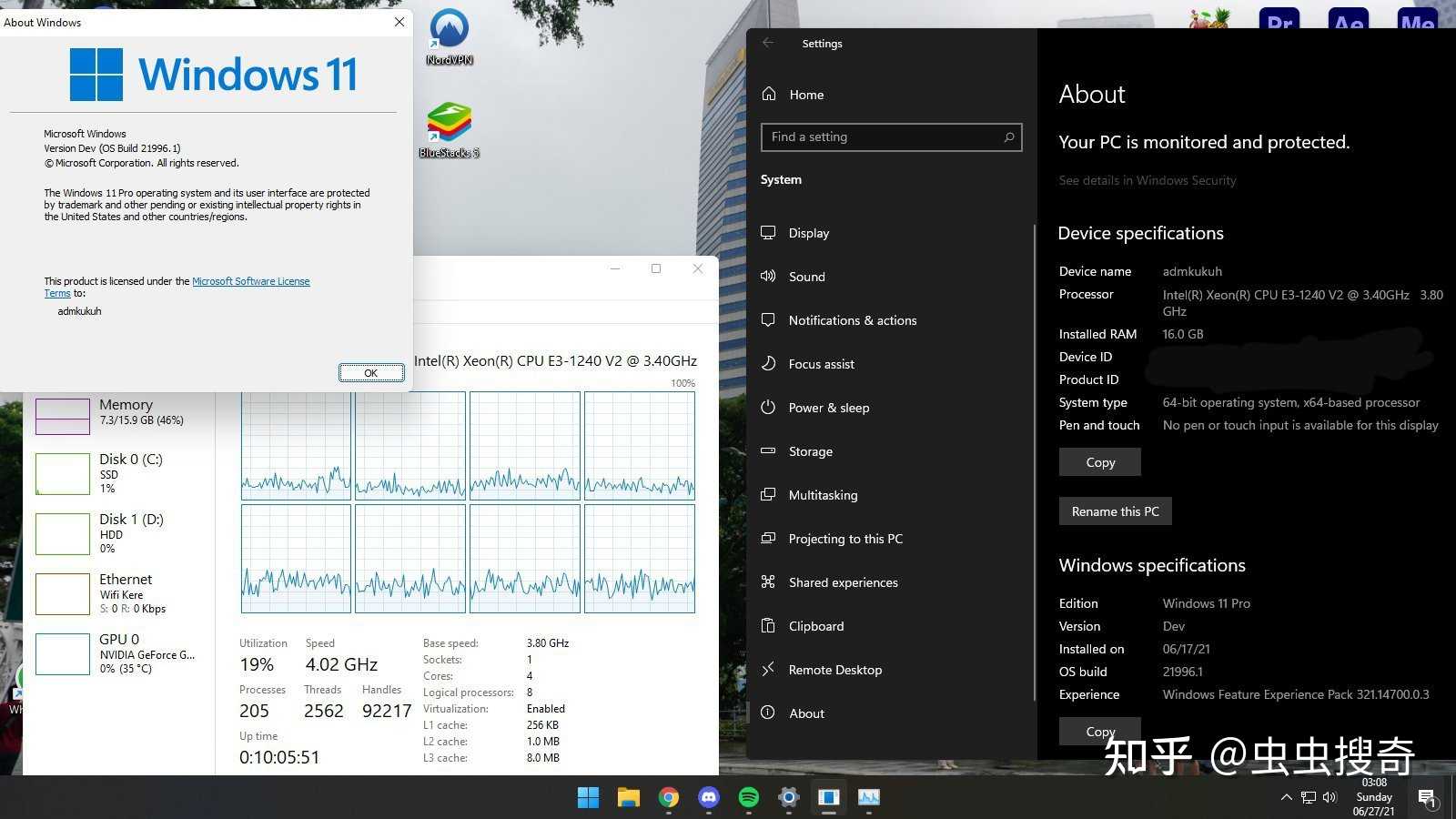The height and width of the screenshot is (819, 1456).
Task: Click the Windows 11 Pro edition value
Action: [1206, 603]
